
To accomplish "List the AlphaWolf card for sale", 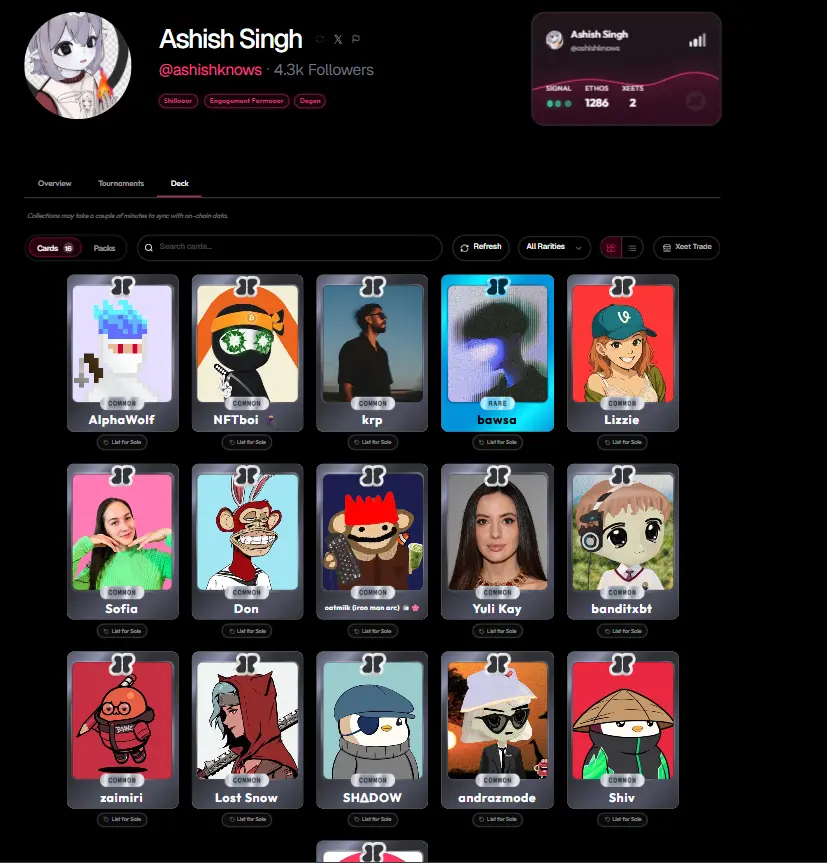I will 122,442.
